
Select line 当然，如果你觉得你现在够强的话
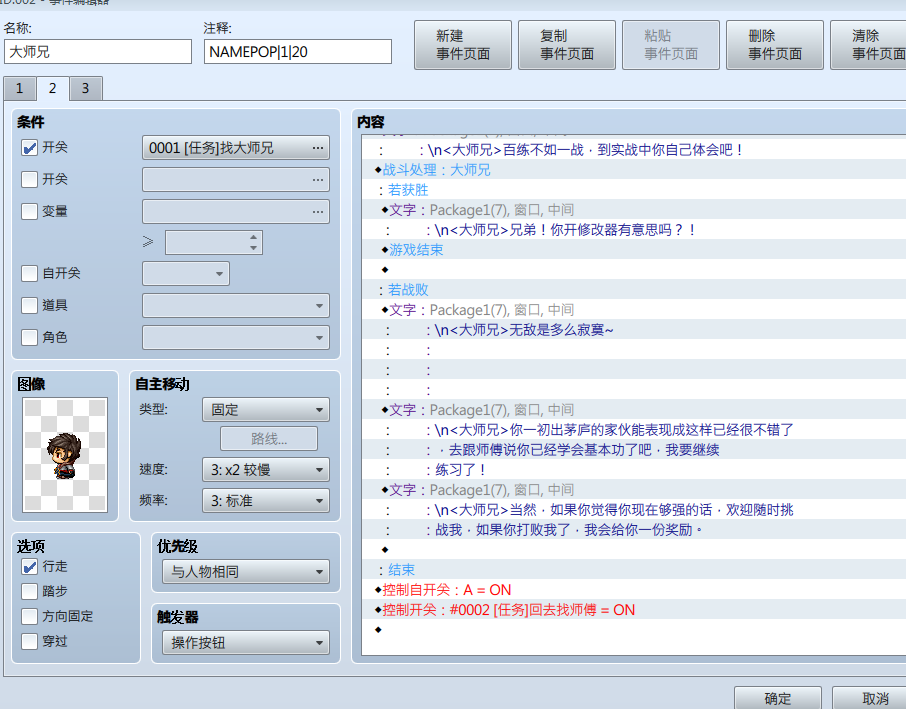coord(634,510)
